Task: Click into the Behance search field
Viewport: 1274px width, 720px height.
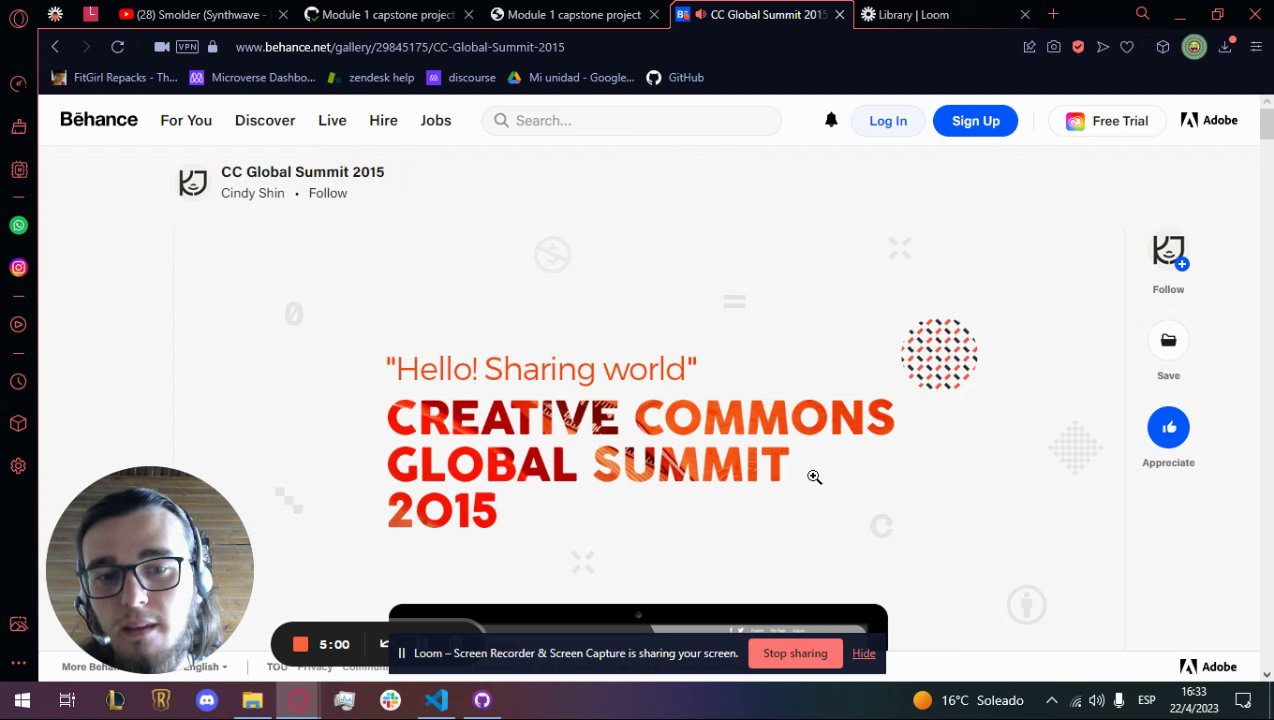Action: (x=632, y=121)
